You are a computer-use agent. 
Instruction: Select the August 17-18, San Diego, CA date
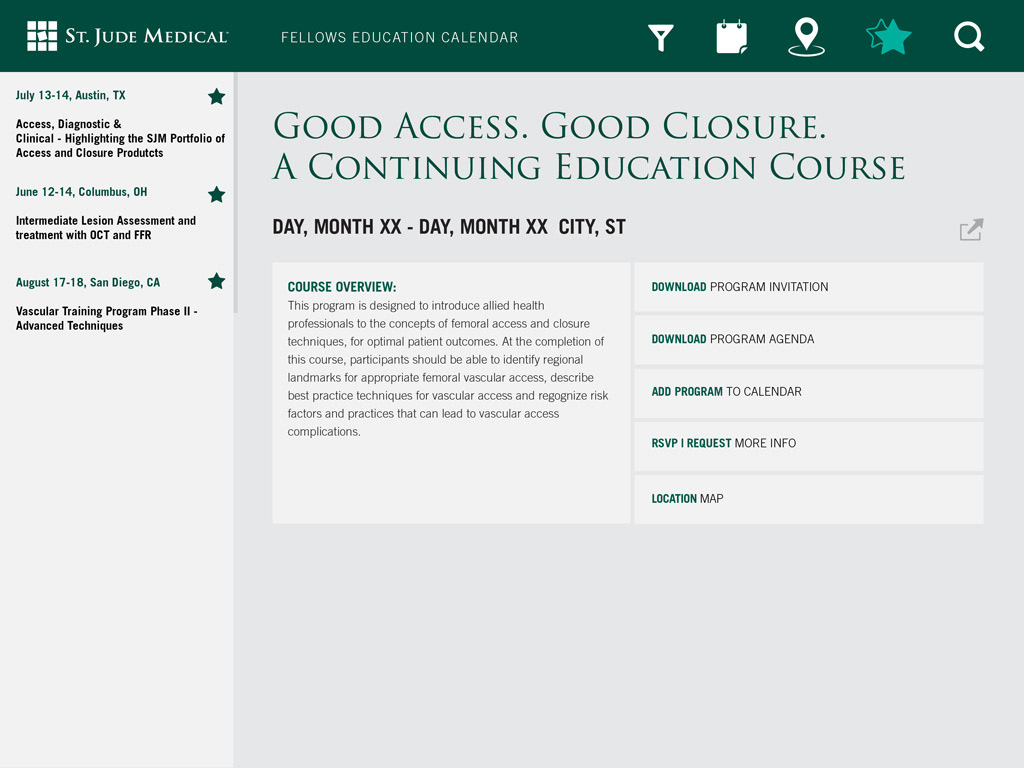point(88,283)
